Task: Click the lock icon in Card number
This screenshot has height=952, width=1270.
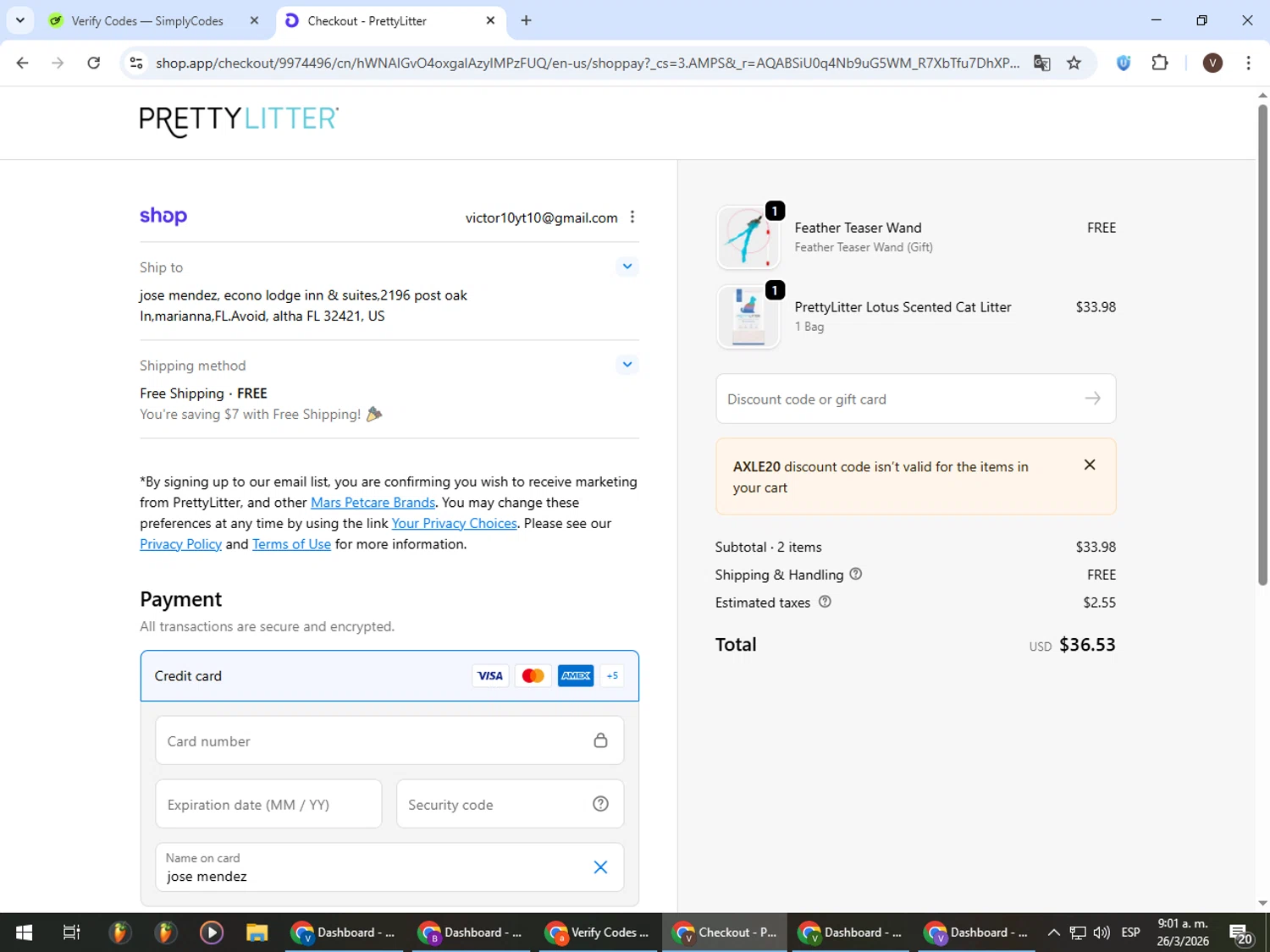Action: point(600,740)
